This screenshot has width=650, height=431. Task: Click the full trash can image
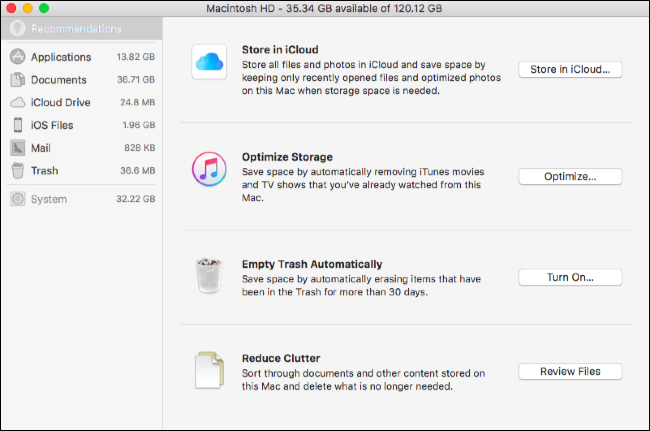coord(209,276)
